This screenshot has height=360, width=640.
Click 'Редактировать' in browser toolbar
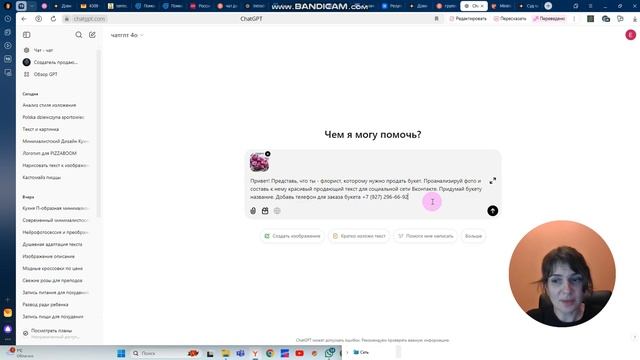[x=468, y=19]
